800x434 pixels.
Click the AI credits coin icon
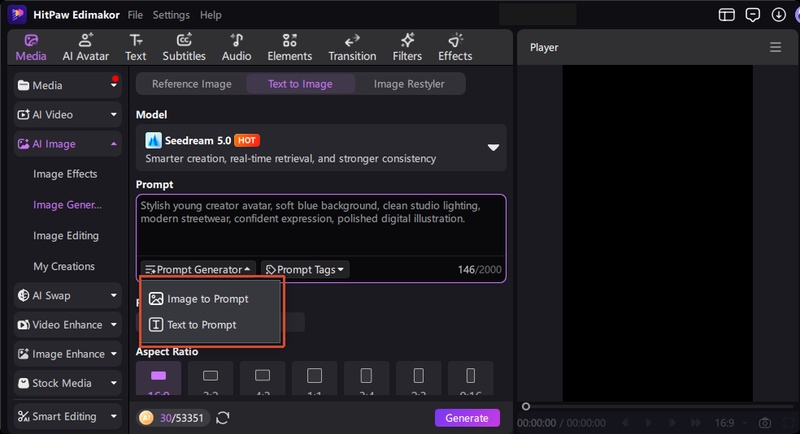click(x=146, y=418)
